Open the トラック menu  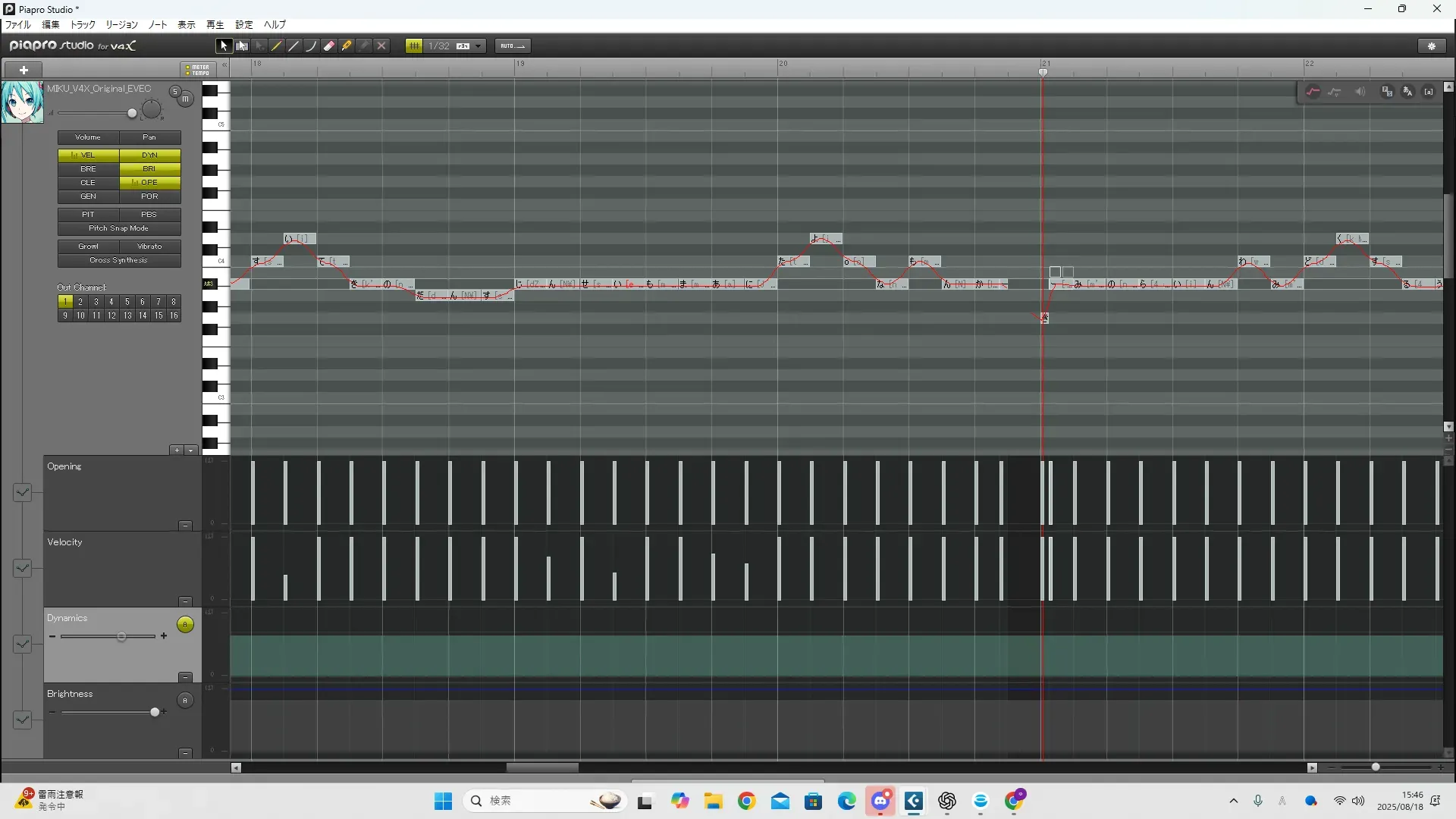click(83, 25)
